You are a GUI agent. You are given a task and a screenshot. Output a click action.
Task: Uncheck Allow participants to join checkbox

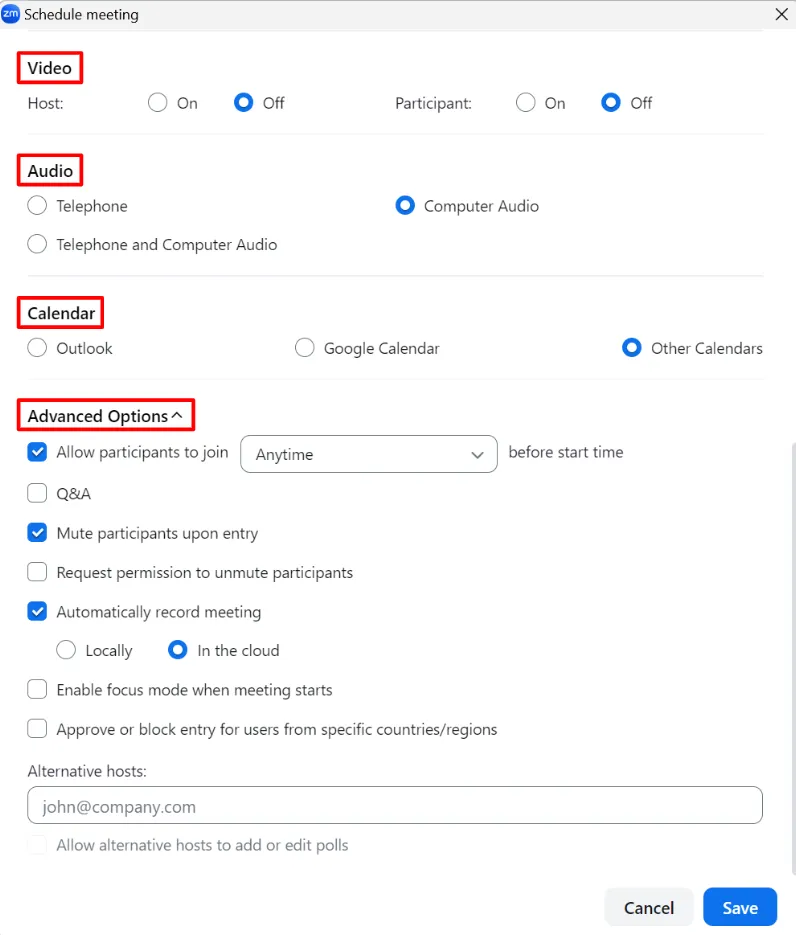click(37, 452)
